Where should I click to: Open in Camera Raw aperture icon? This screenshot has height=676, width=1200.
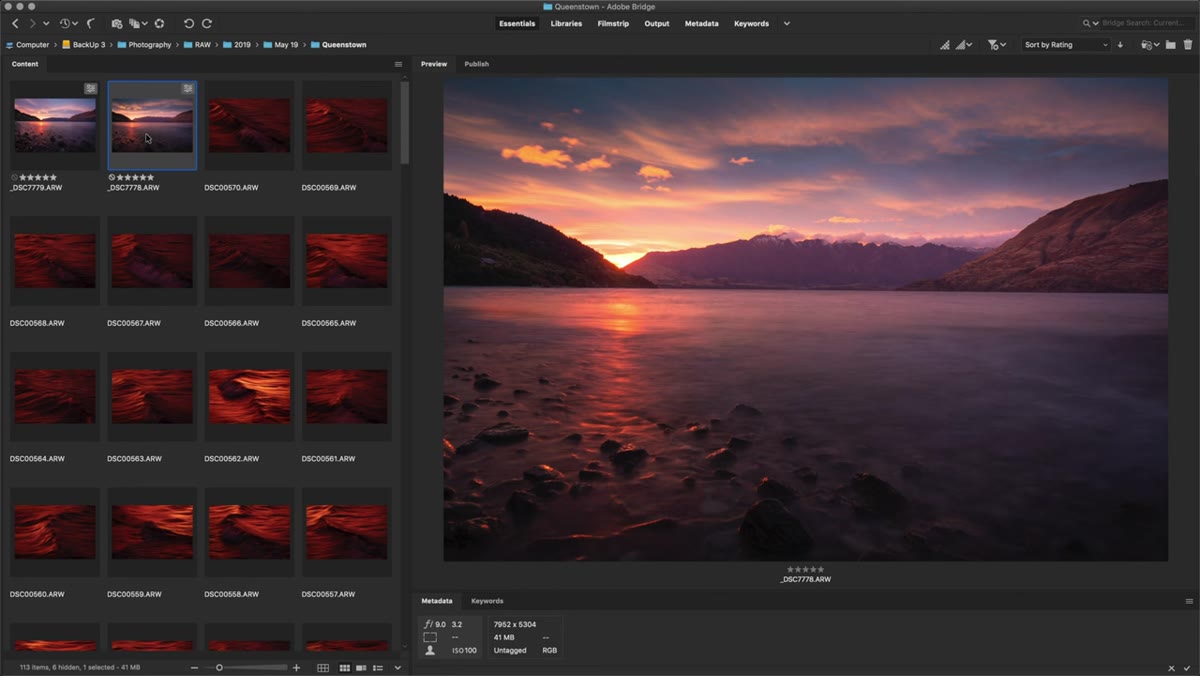(x=159, y=23)
